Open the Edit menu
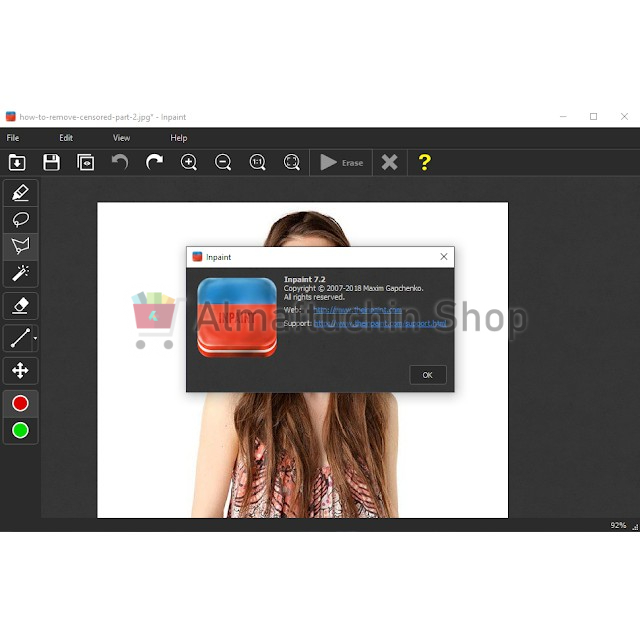 tap(66, 138)
